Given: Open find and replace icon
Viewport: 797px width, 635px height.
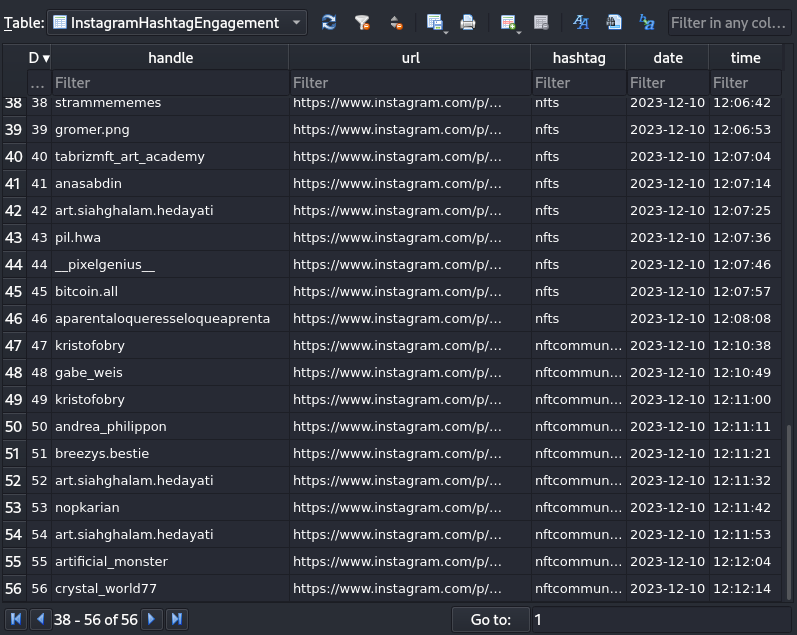Looking at the screenshot, I should pyautogui.click(x=647, y=22).
